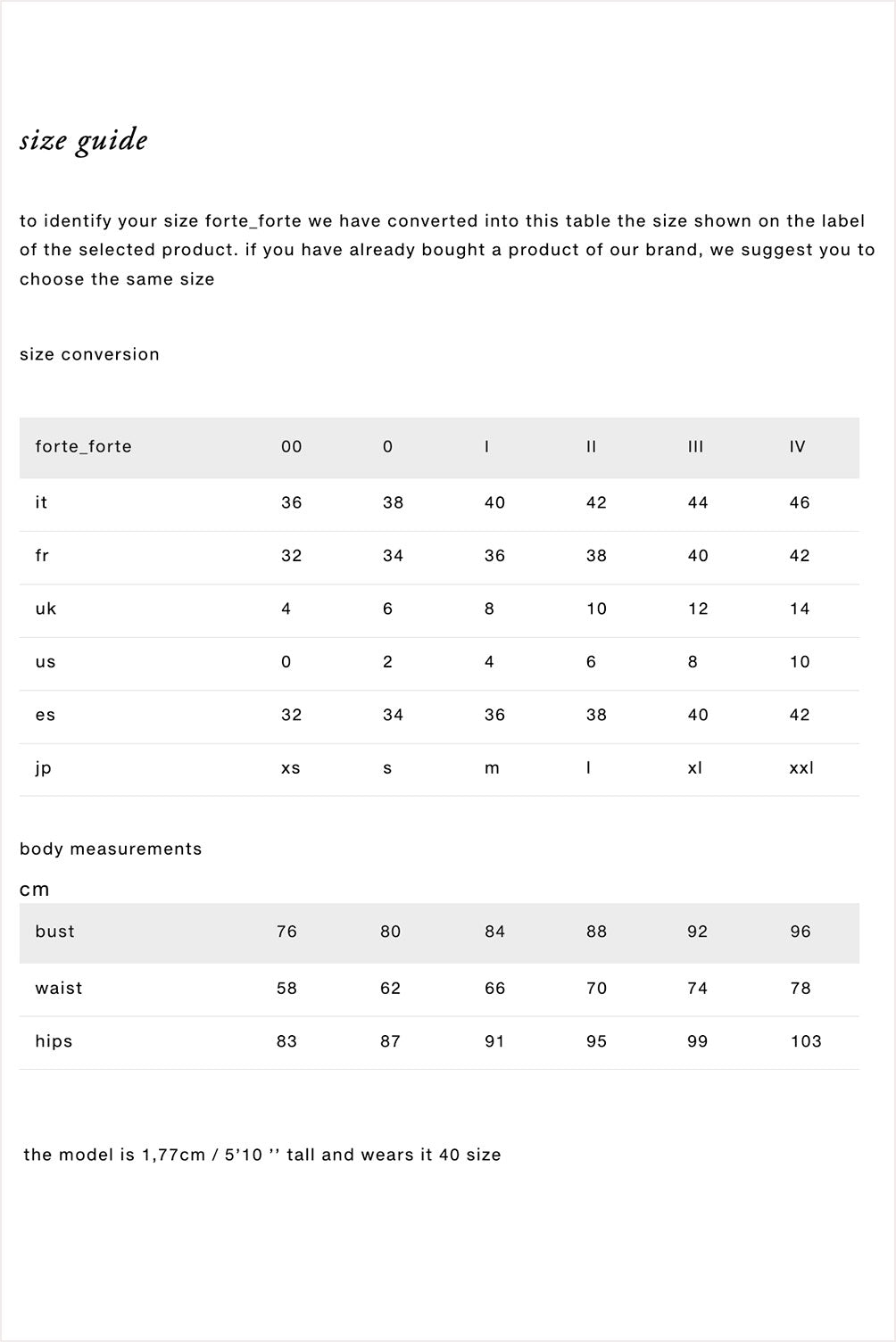
Task: Click the model height note text
Action: coord(261,1155)
